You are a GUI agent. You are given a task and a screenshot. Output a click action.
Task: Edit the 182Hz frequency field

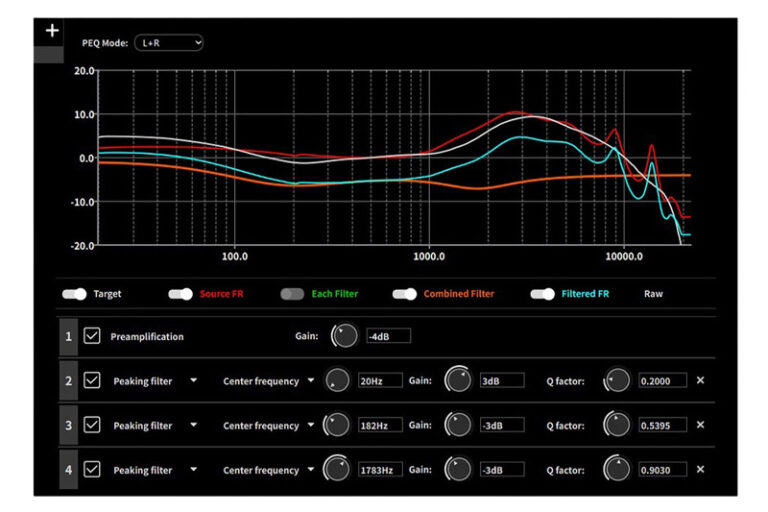[x=380, y=425]
